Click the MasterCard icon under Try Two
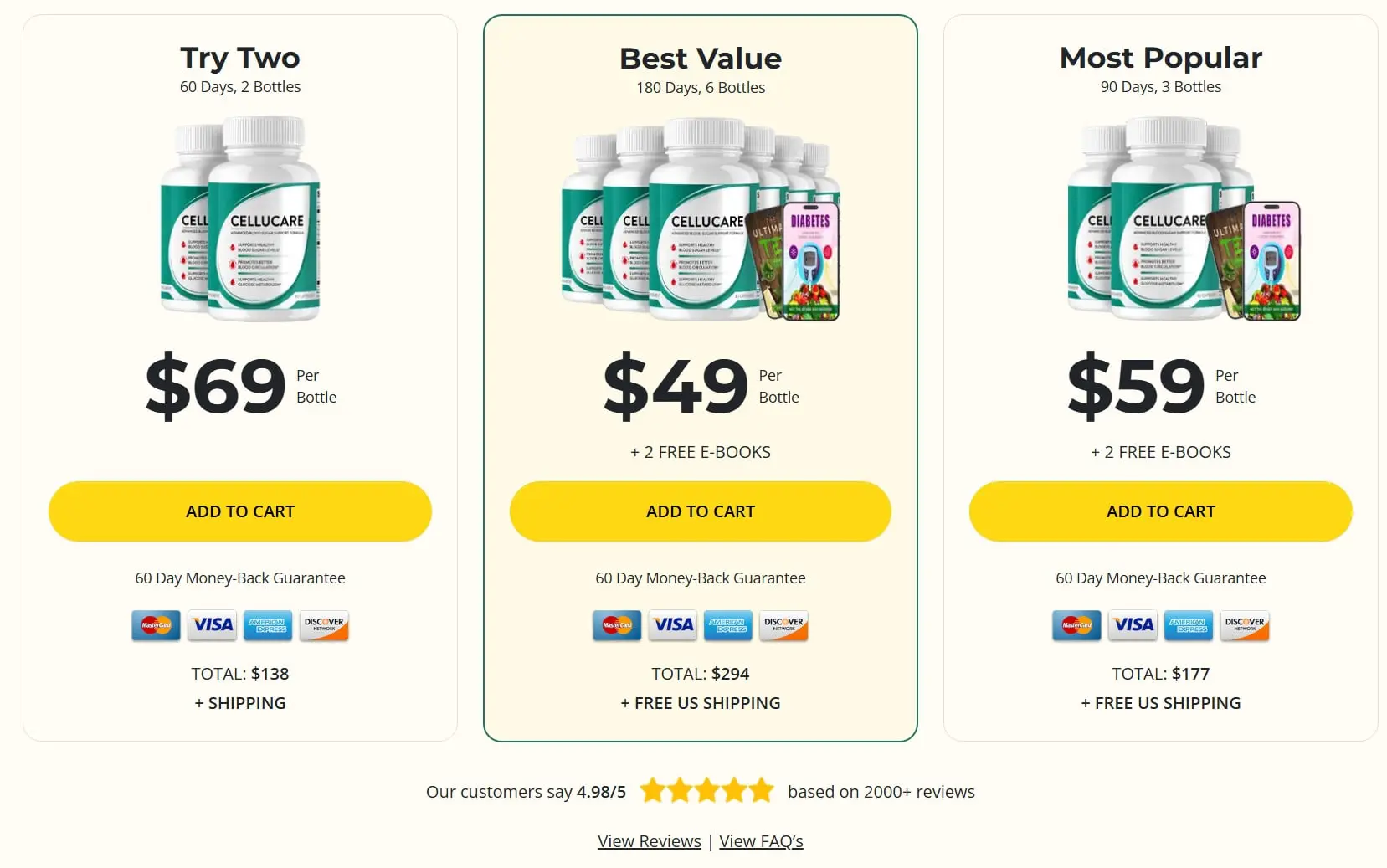Screen dimensions: 1387x868 (x=156, y=625)
